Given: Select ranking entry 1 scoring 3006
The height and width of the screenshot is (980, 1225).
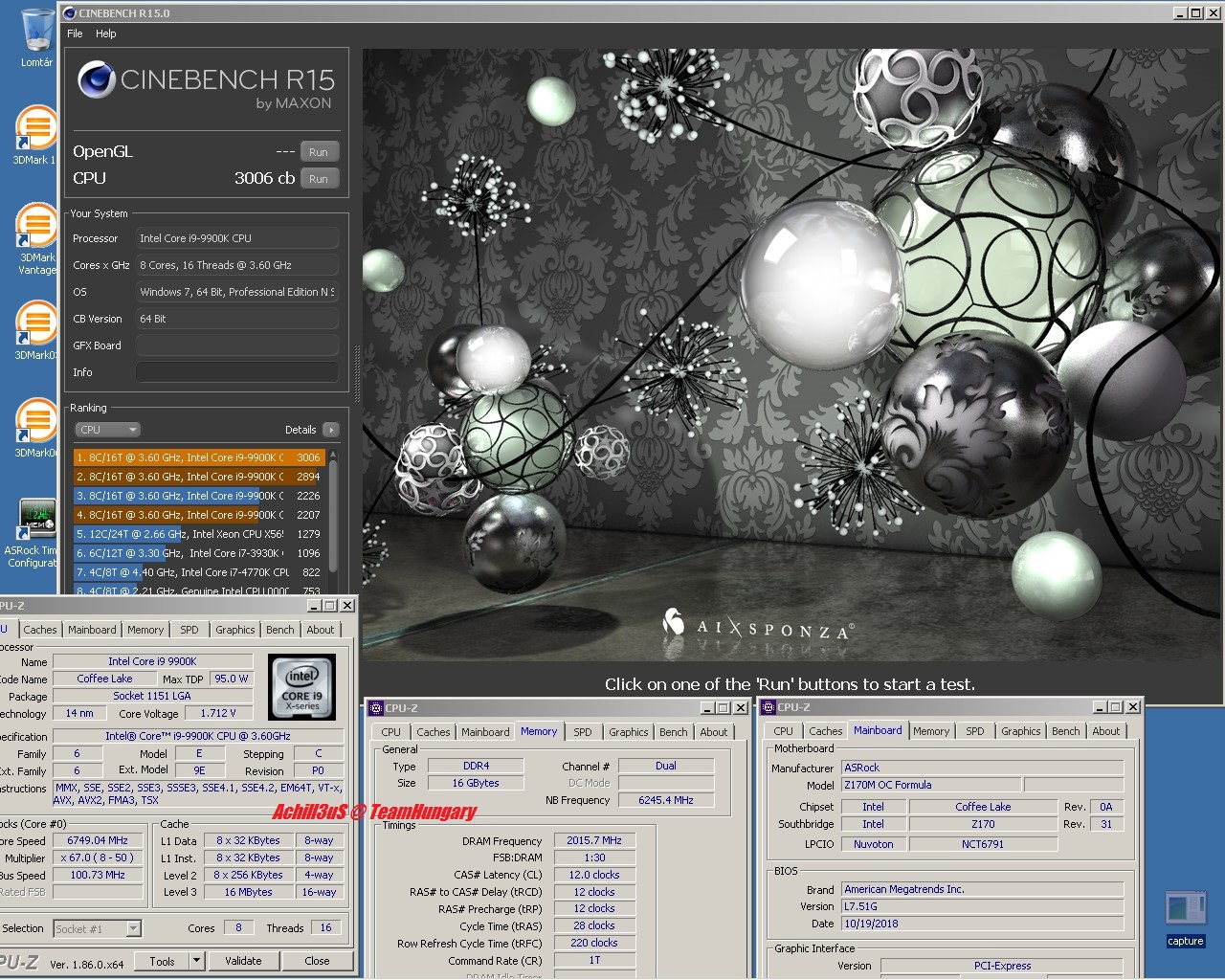Looking at the screenshot, I should [x=199, y=457].
